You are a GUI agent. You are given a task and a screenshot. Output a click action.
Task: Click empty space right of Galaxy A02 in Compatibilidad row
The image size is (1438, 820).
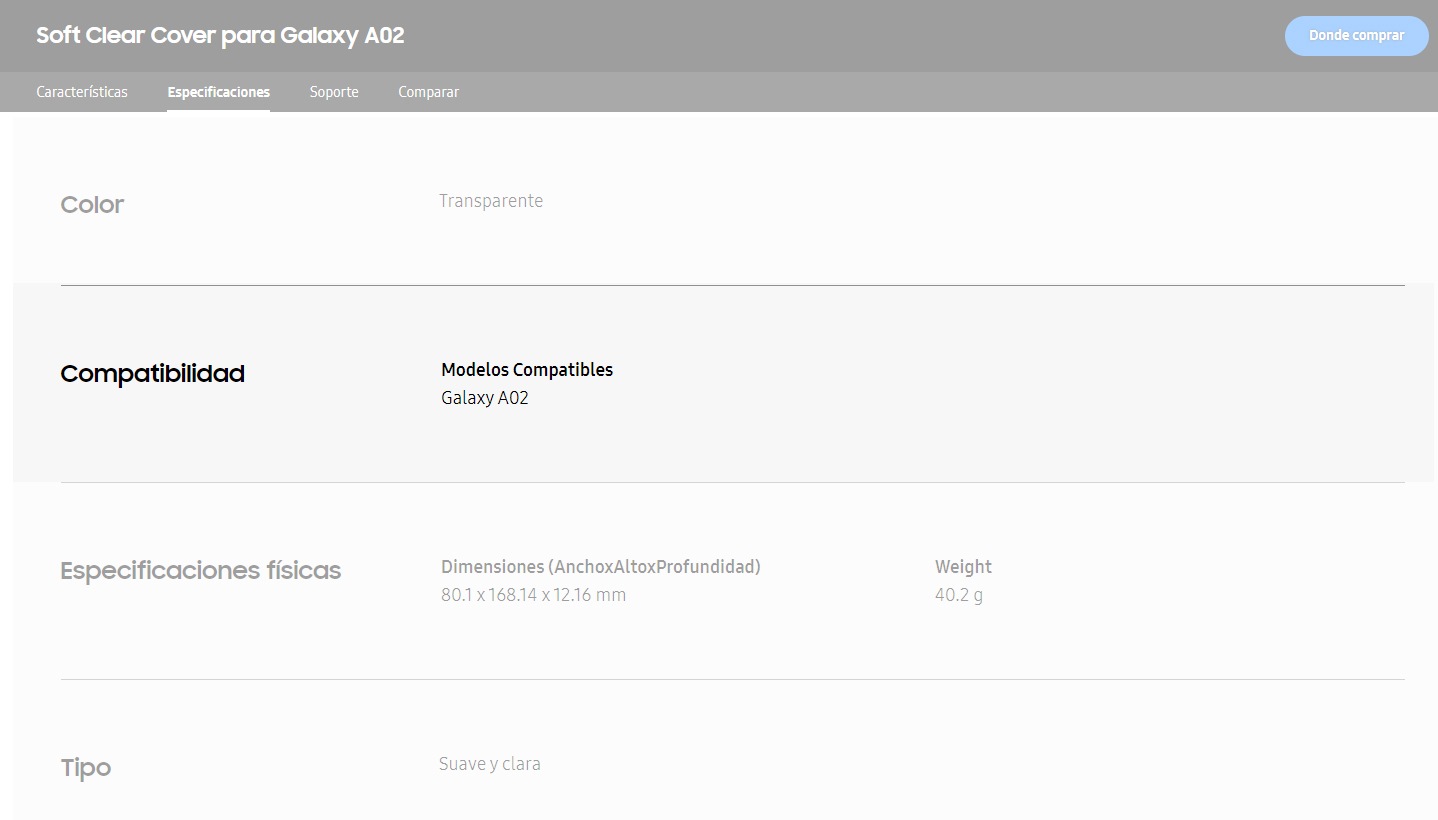coord(900,398)
